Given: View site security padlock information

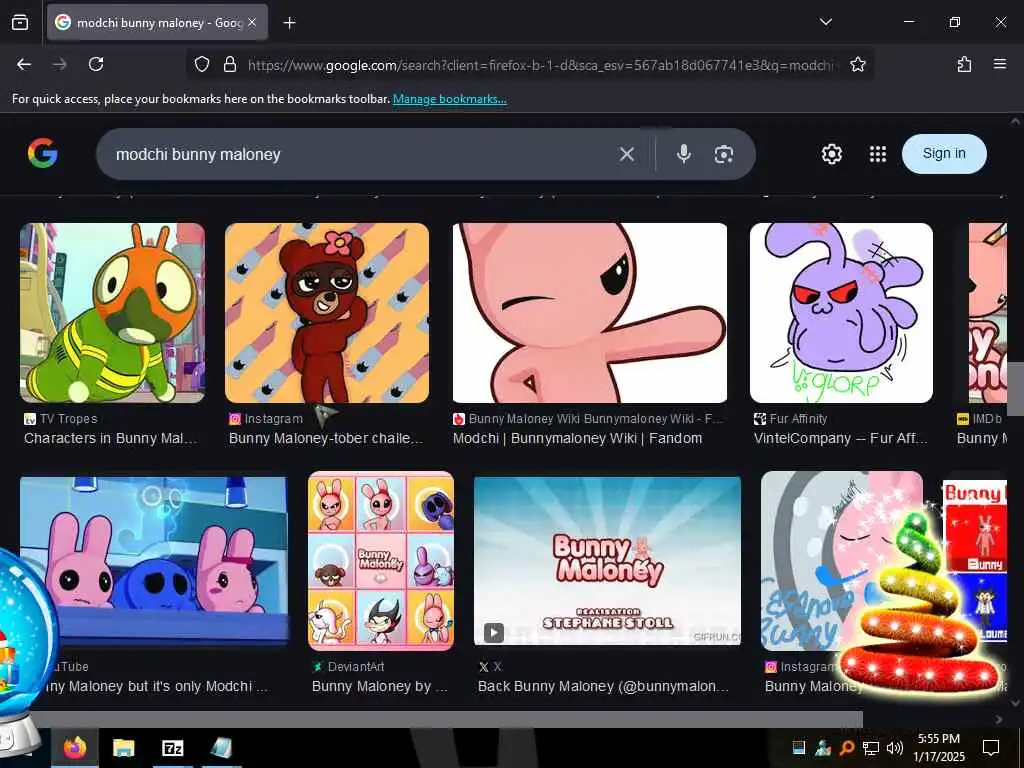Looking at the screenshot, I should (x=230, y=64).
